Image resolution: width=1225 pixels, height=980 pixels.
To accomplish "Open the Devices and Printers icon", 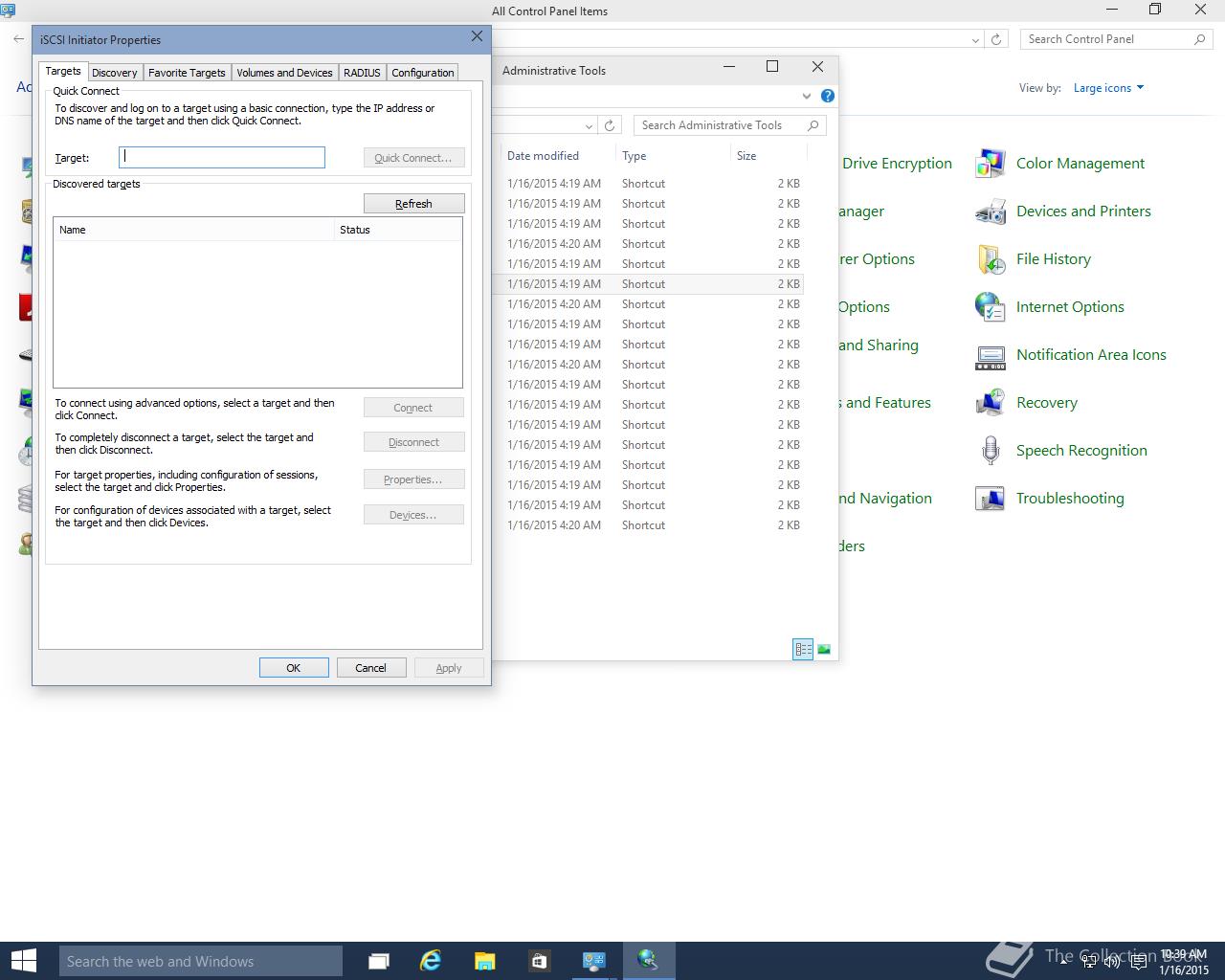I will point(990,212).
